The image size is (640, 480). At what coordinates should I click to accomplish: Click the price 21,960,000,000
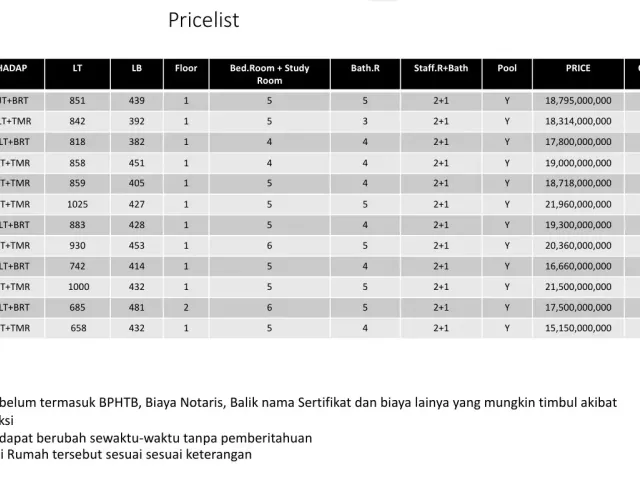578,205
